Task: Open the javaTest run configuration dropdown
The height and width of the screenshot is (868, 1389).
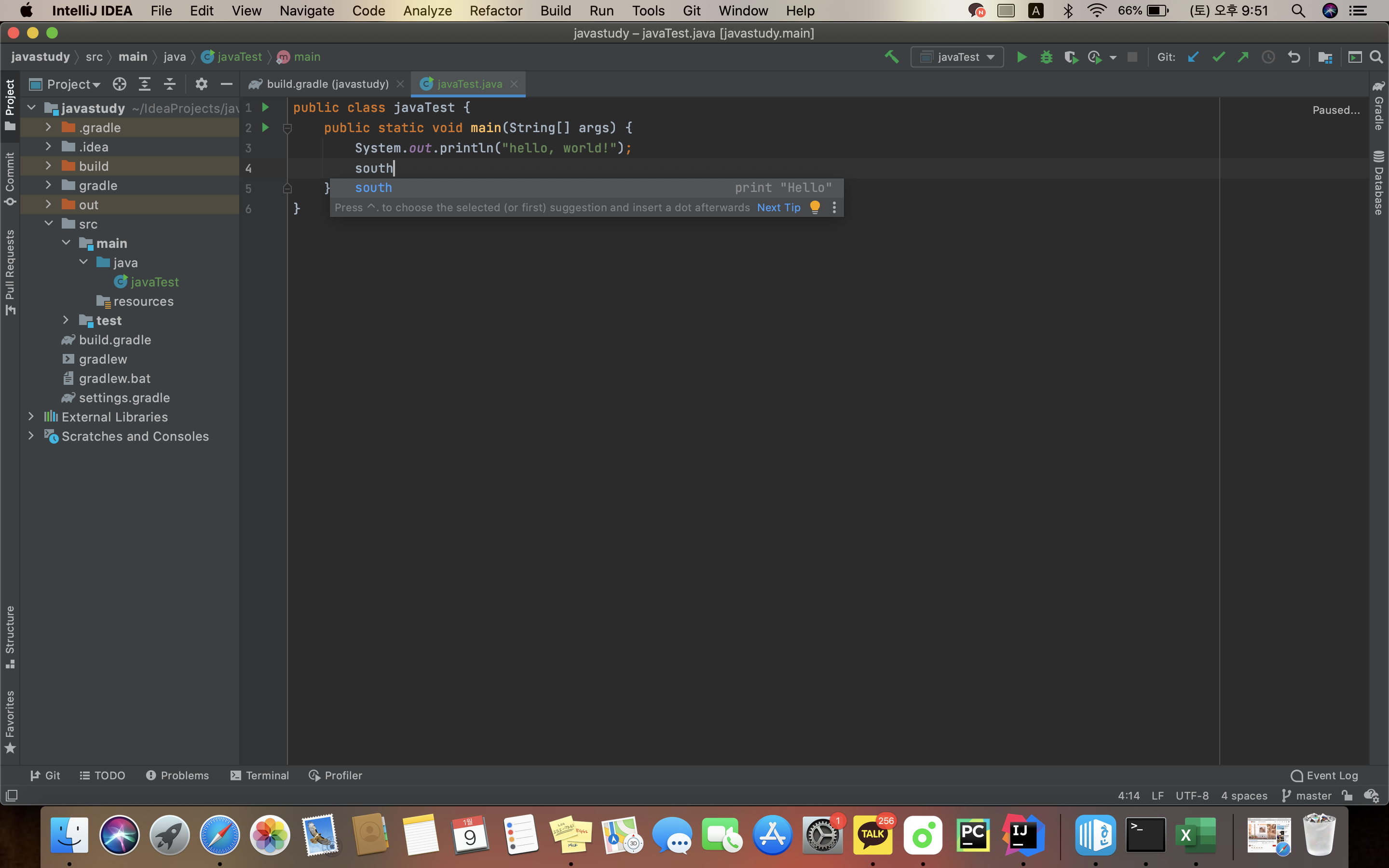Action: pos(957,57)
